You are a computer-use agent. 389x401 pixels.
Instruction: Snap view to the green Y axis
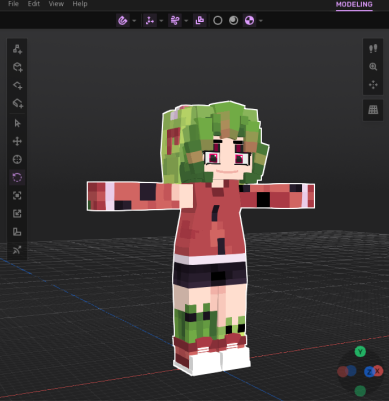point(360,351)
